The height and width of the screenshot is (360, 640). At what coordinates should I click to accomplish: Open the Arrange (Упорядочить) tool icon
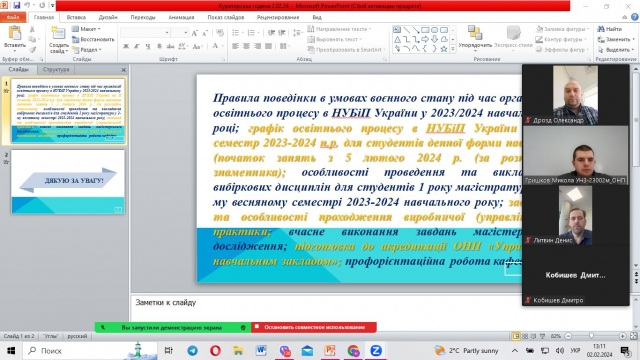(475, 33)
